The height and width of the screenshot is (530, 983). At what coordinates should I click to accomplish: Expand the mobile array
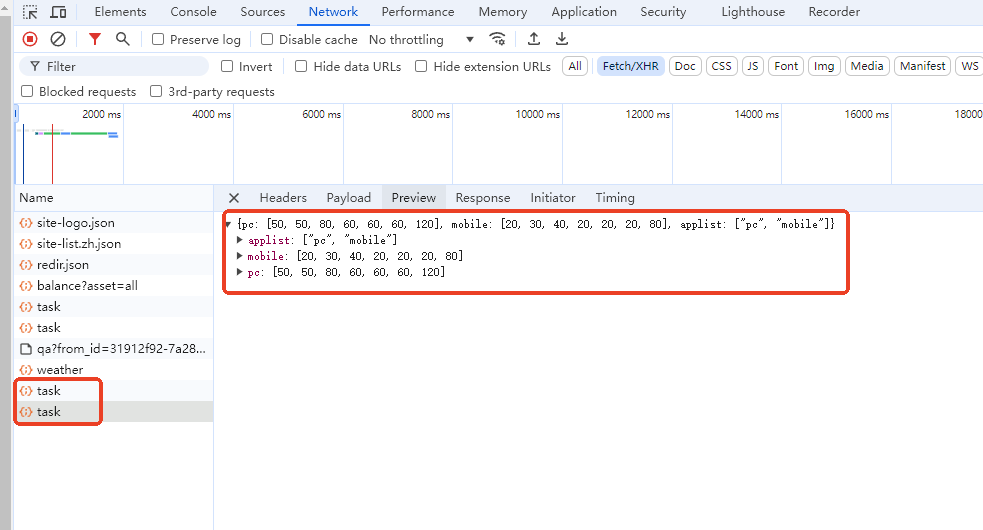point(239,256)
